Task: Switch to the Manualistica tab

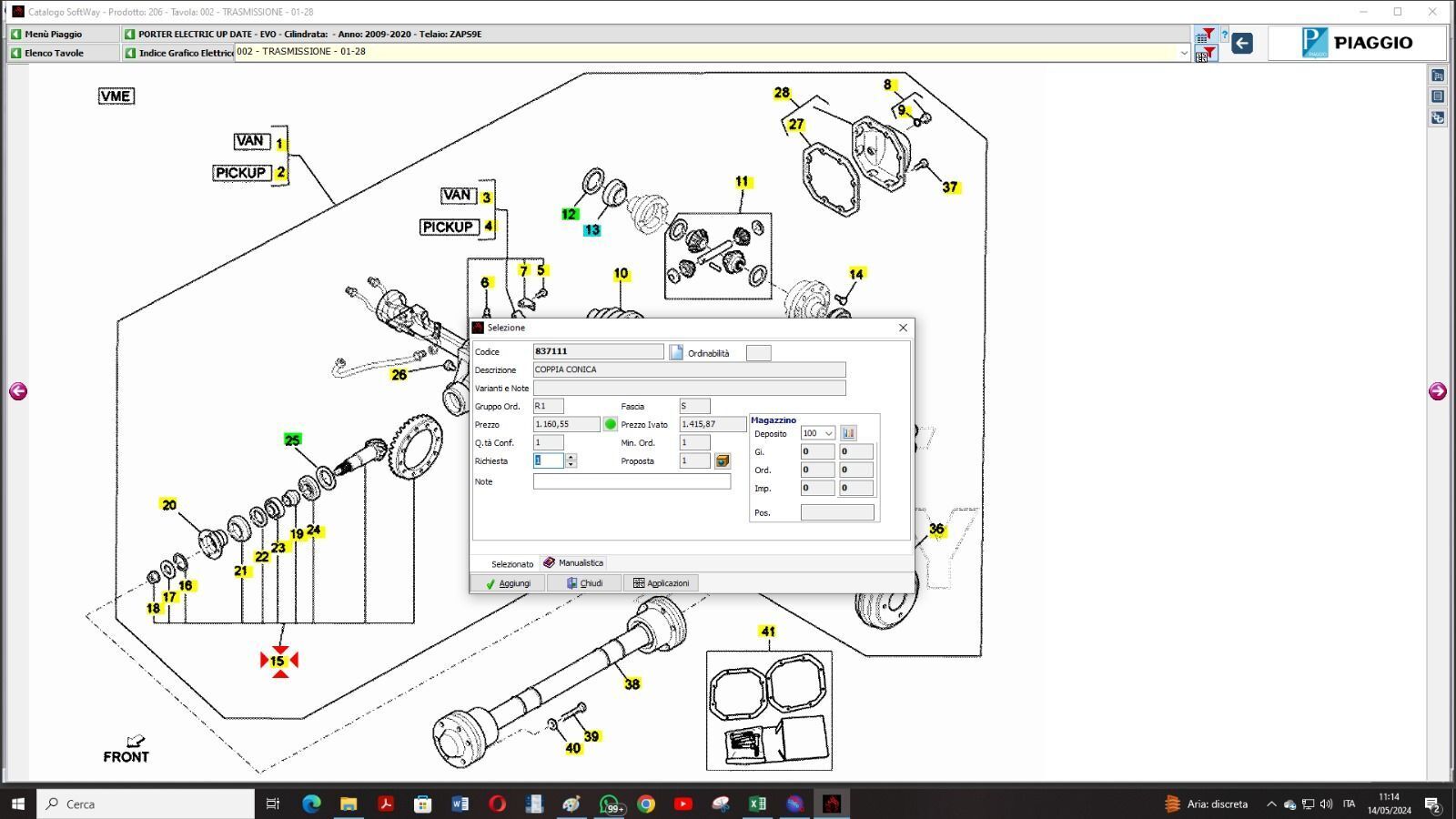Action: point(573,563)
